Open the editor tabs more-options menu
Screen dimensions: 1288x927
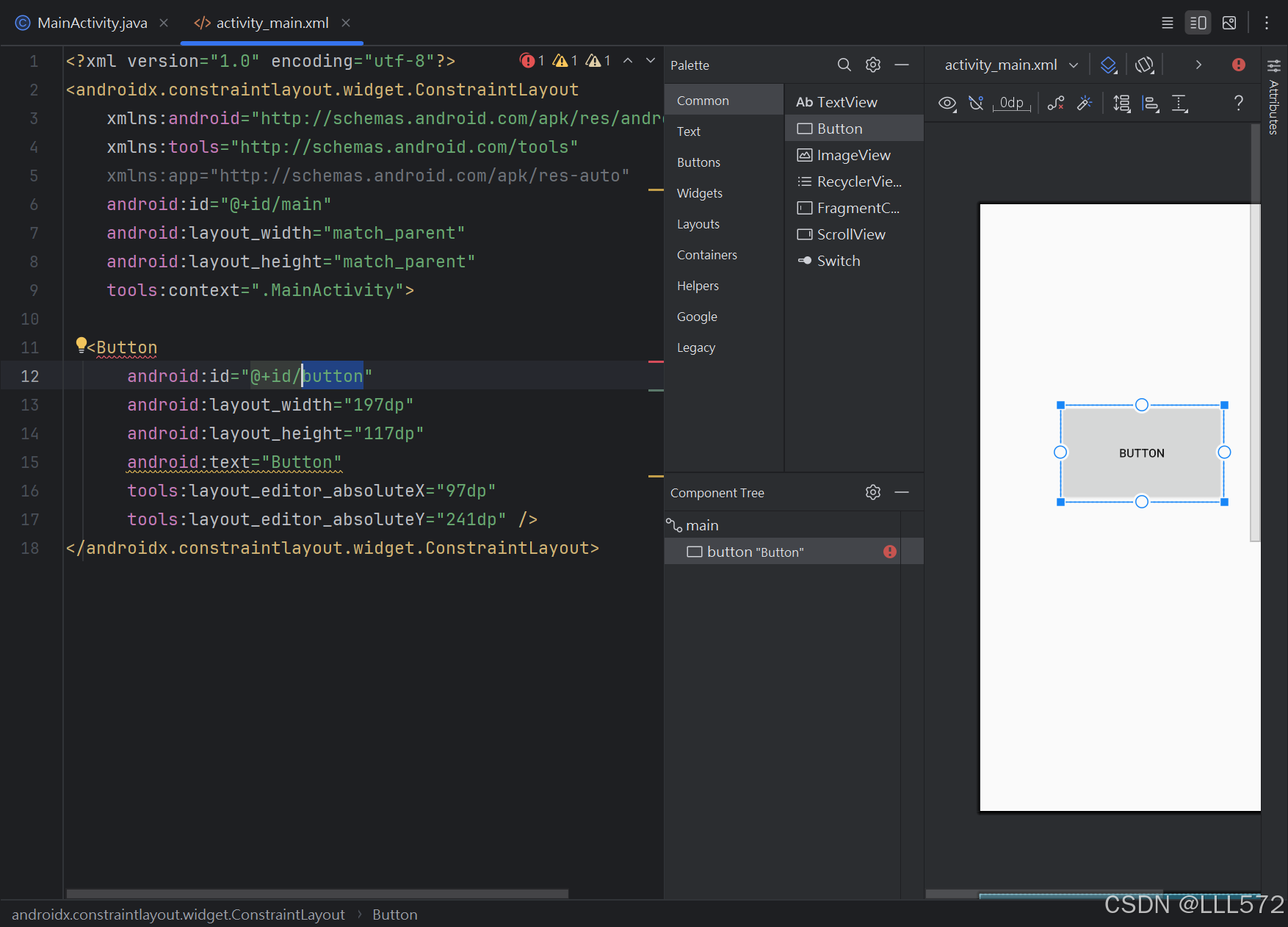(1267, 23)
